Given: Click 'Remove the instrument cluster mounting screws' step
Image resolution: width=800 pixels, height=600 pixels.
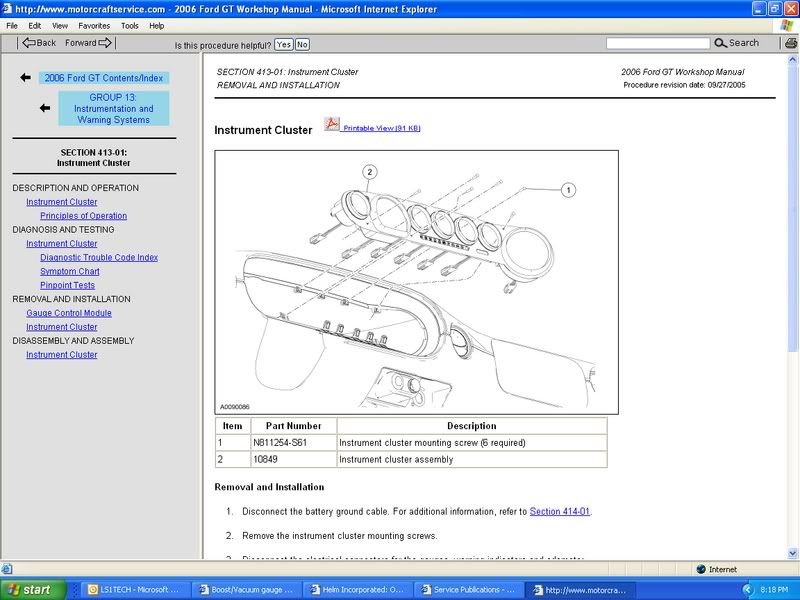Looking at the screenshot, I should [340, 536].
